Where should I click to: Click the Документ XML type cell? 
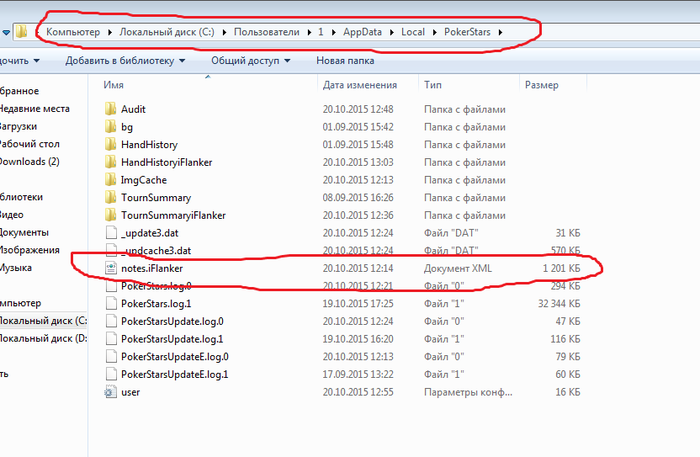pos(458,268)
